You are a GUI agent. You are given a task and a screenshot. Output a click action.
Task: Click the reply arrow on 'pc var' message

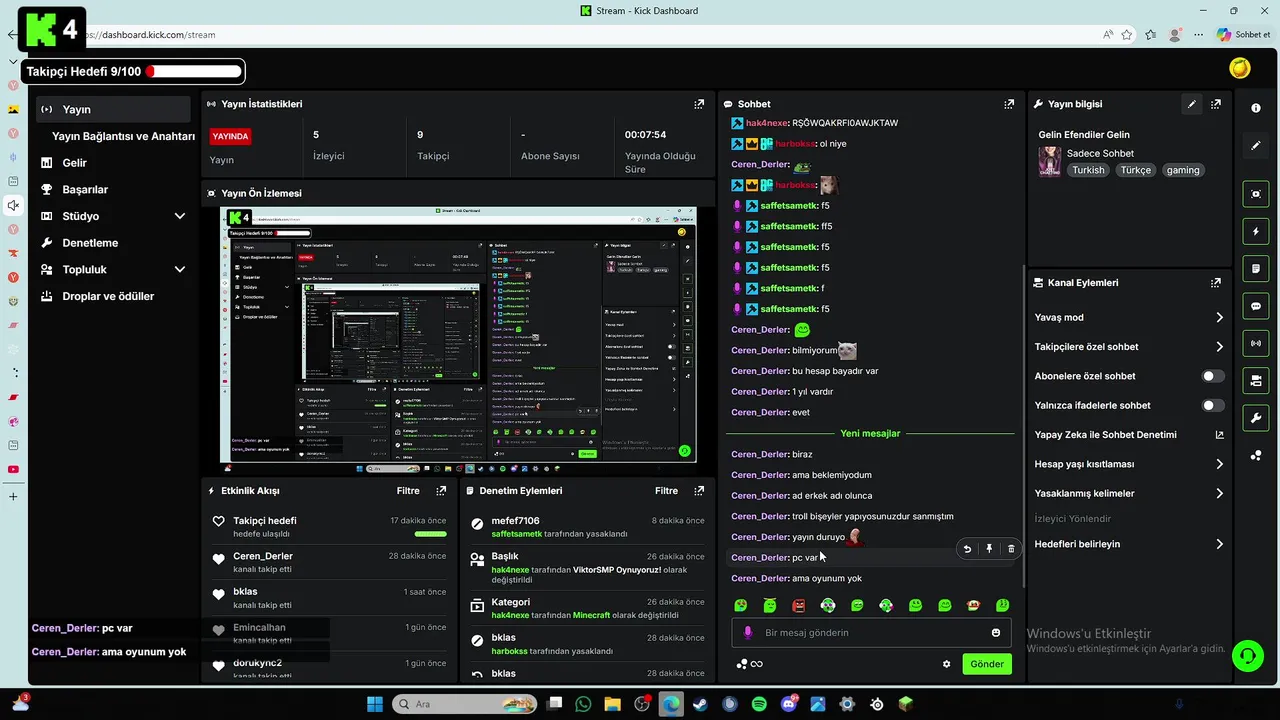pyautogui.click(x=967, y=549)
